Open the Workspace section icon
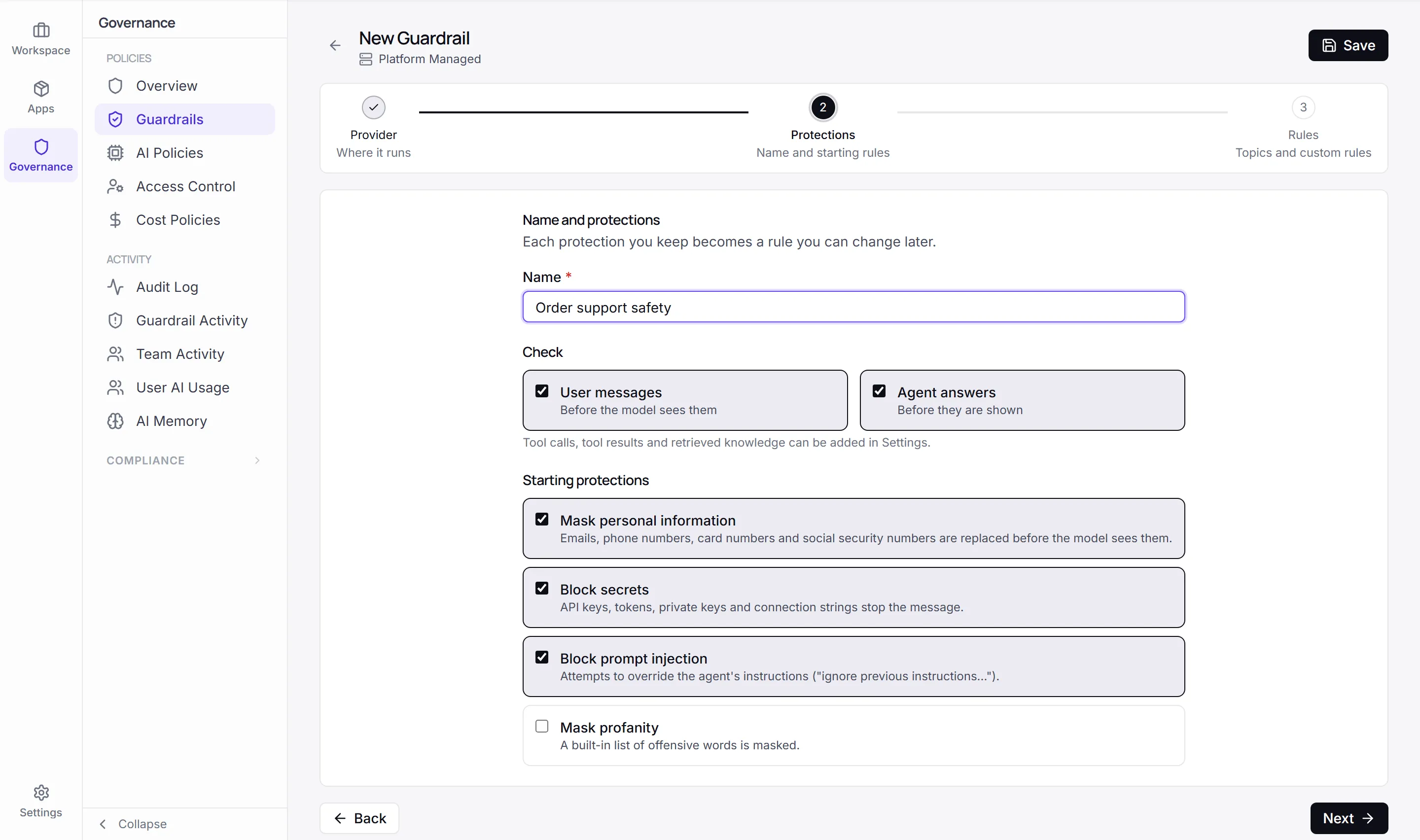Image resolution: width=1420 pixels, height=840 pixels. (x=41, y=30)
